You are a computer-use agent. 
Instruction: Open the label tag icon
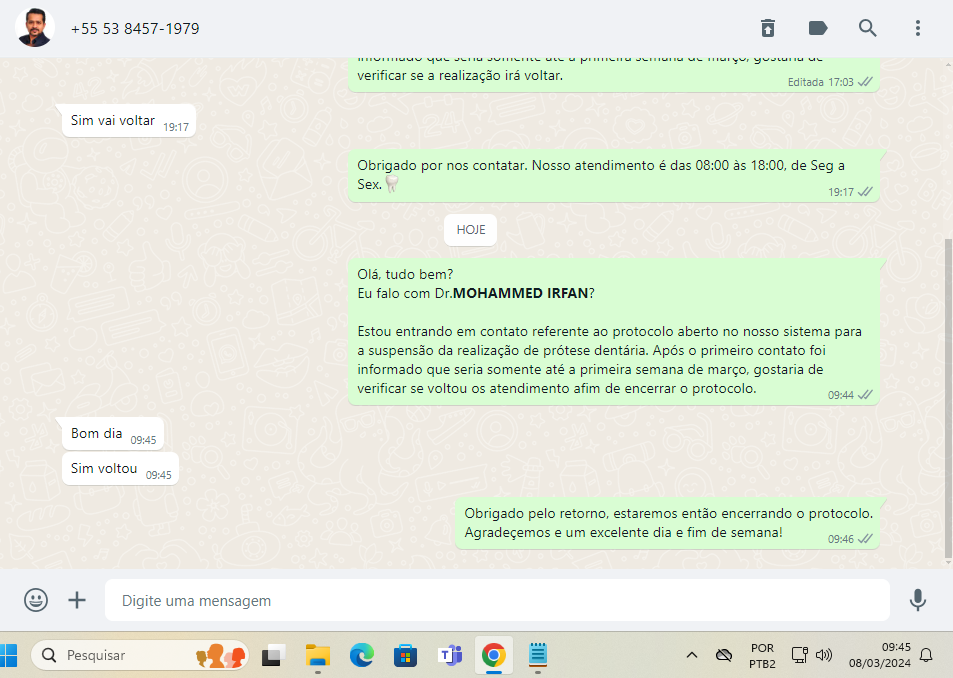[818, 28]
